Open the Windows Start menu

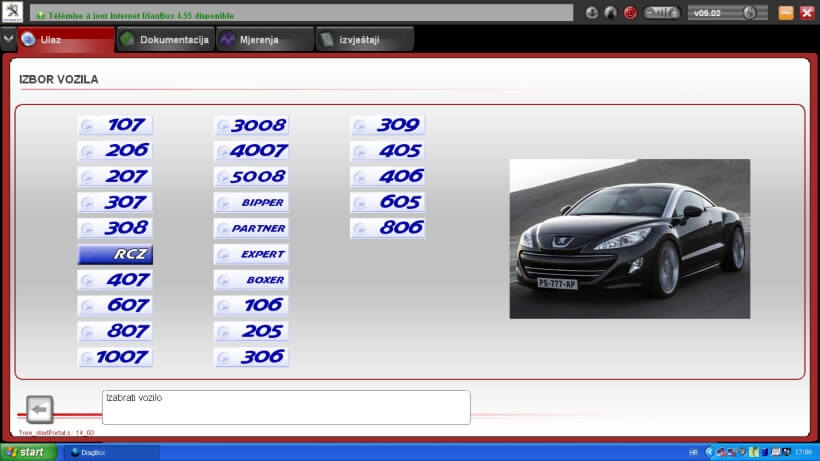(28, 452)
